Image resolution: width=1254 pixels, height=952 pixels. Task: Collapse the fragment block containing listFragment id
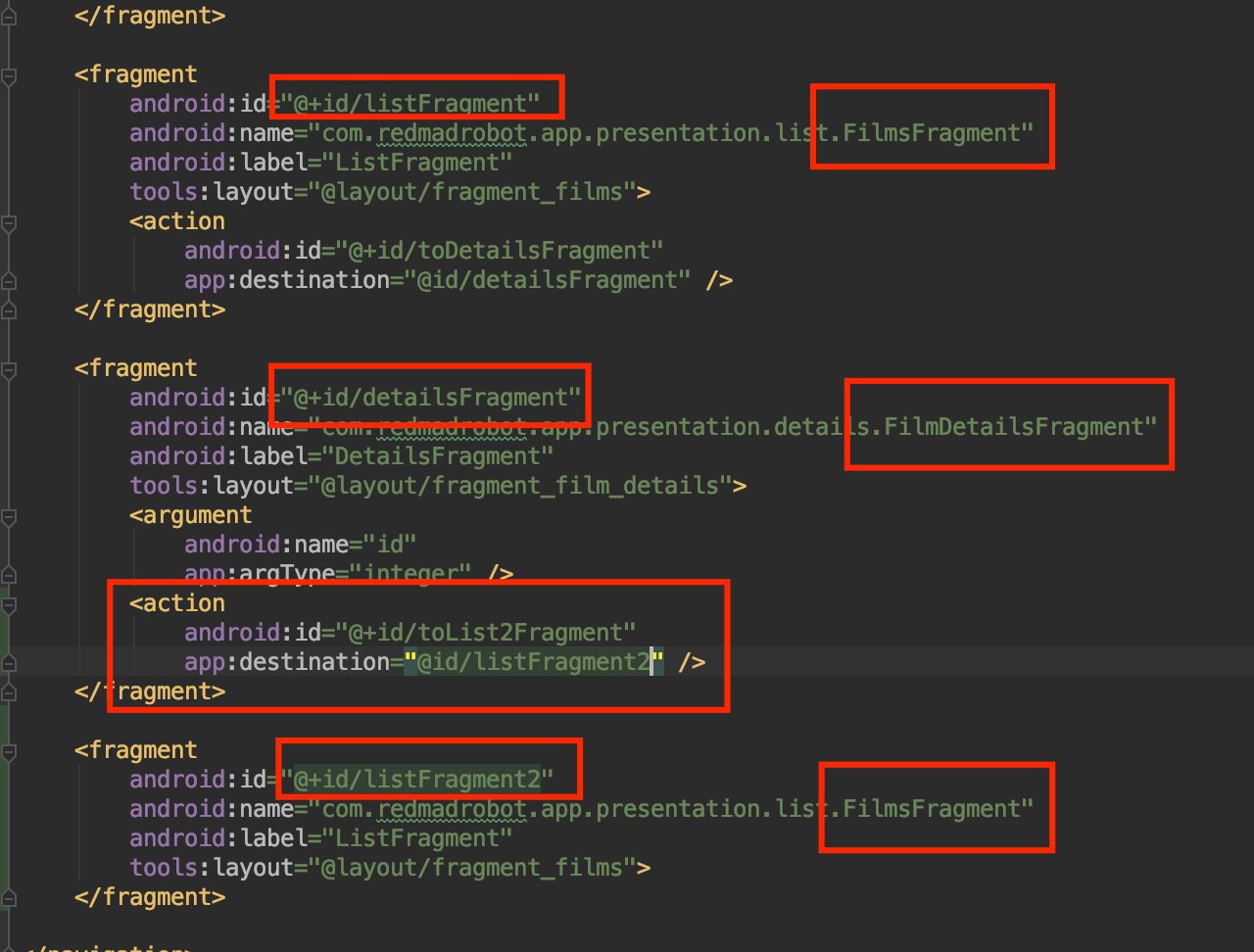(8, 74)
